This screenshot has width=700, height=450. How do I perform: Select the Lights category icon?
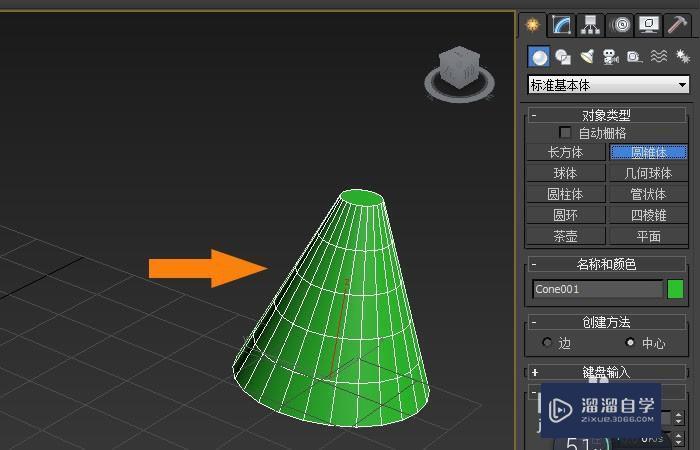[587, 57]
